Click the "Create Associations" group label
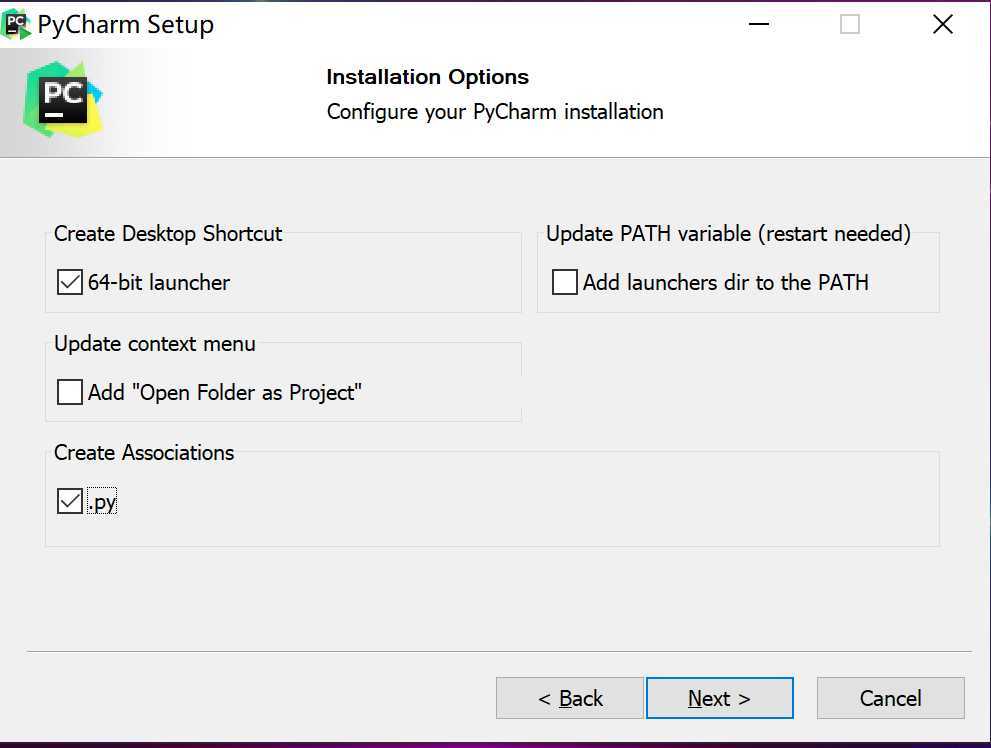991x748 pixels. (x=144, y=452)
